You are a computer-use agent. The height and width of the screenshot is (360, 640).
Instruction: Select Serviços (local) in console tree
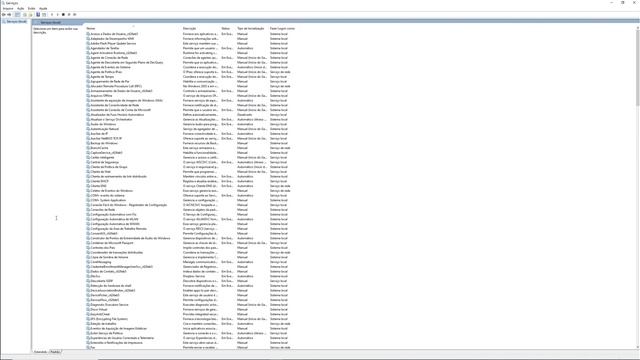tap(16, 22)
